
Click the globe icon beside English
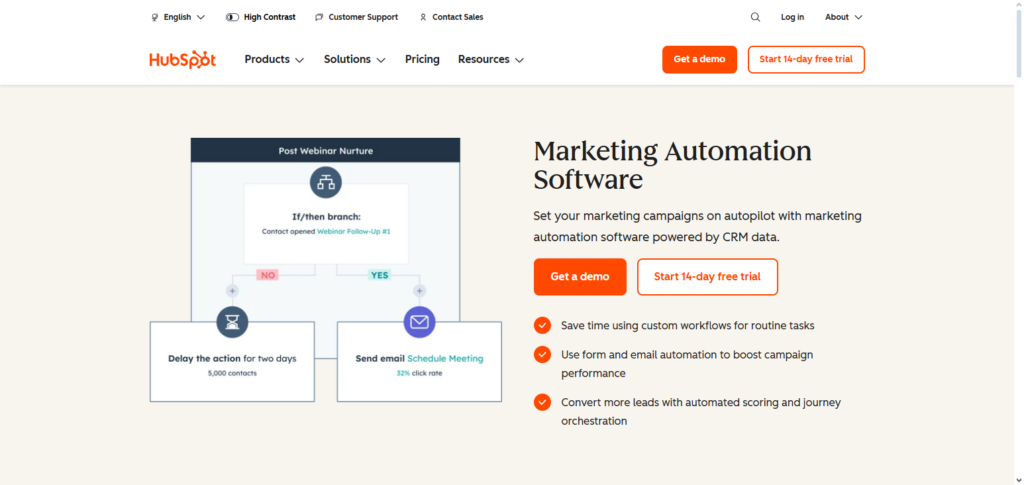(x=155, y=18)
